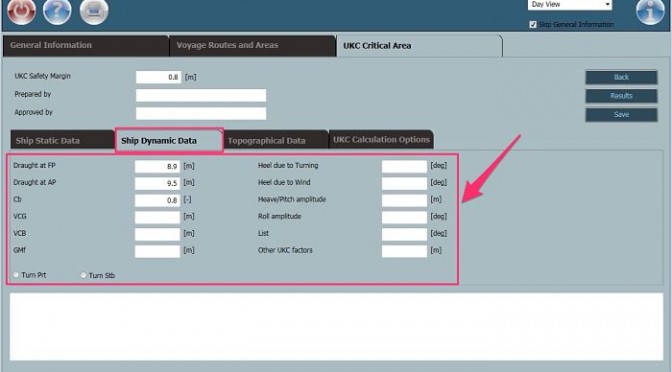
Task: Click the UKC Safety Margin field
Action: pyautogui.click(x=159, y=77)
